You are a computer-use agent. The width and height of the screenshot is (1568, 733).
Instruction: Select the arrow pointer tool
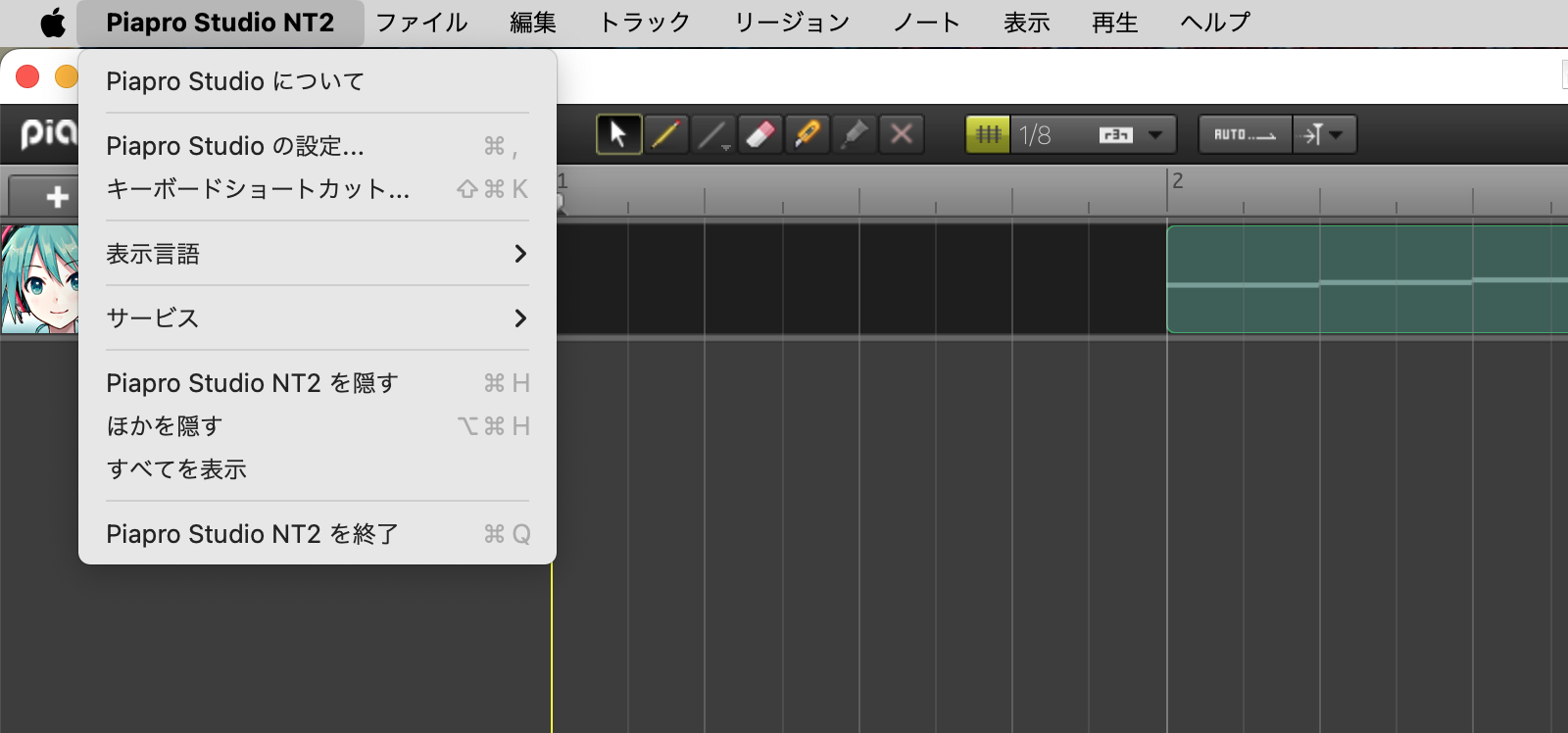click(x=618, y=134)
